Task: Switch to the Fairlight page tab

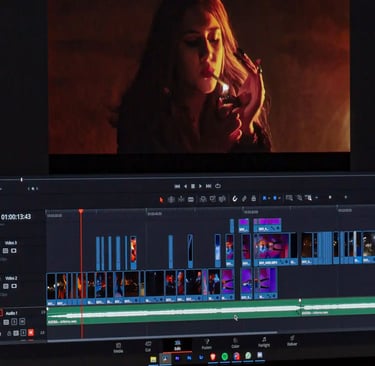Action: pyautogui.click(x=264, y=342)
